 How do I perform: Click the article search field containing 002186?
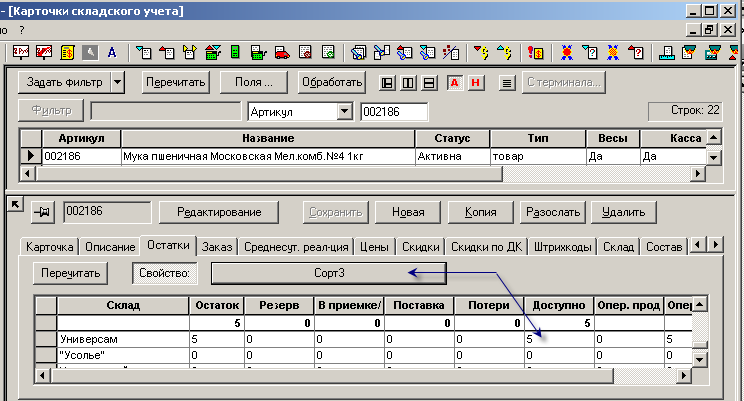[394, 112]
